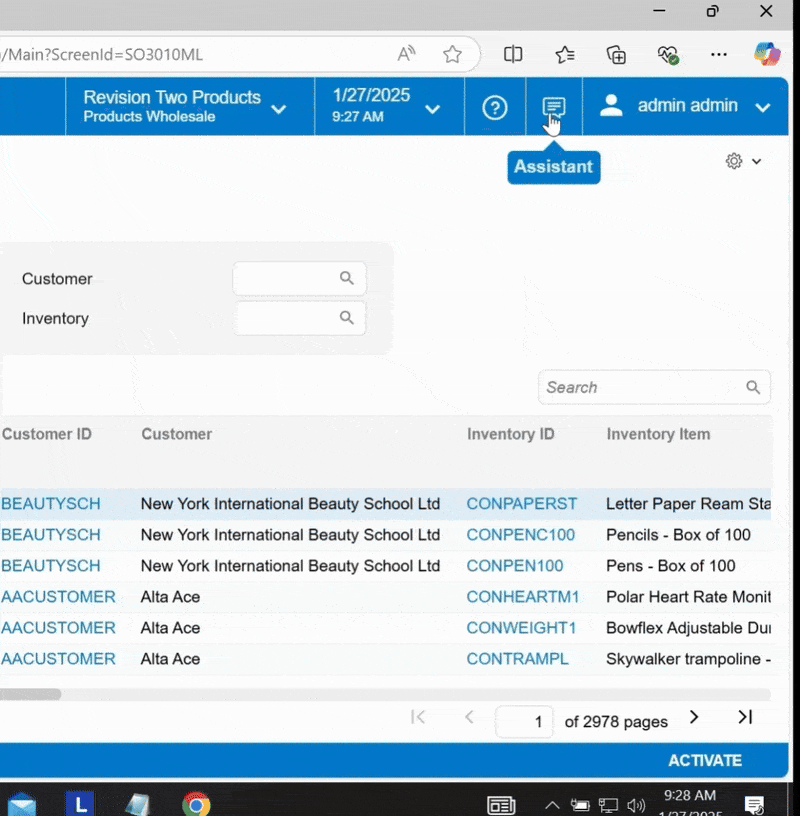Open the CONPAPERST inventory link
Viewport: 800px width, 816px height.
(x=522, y=504)
